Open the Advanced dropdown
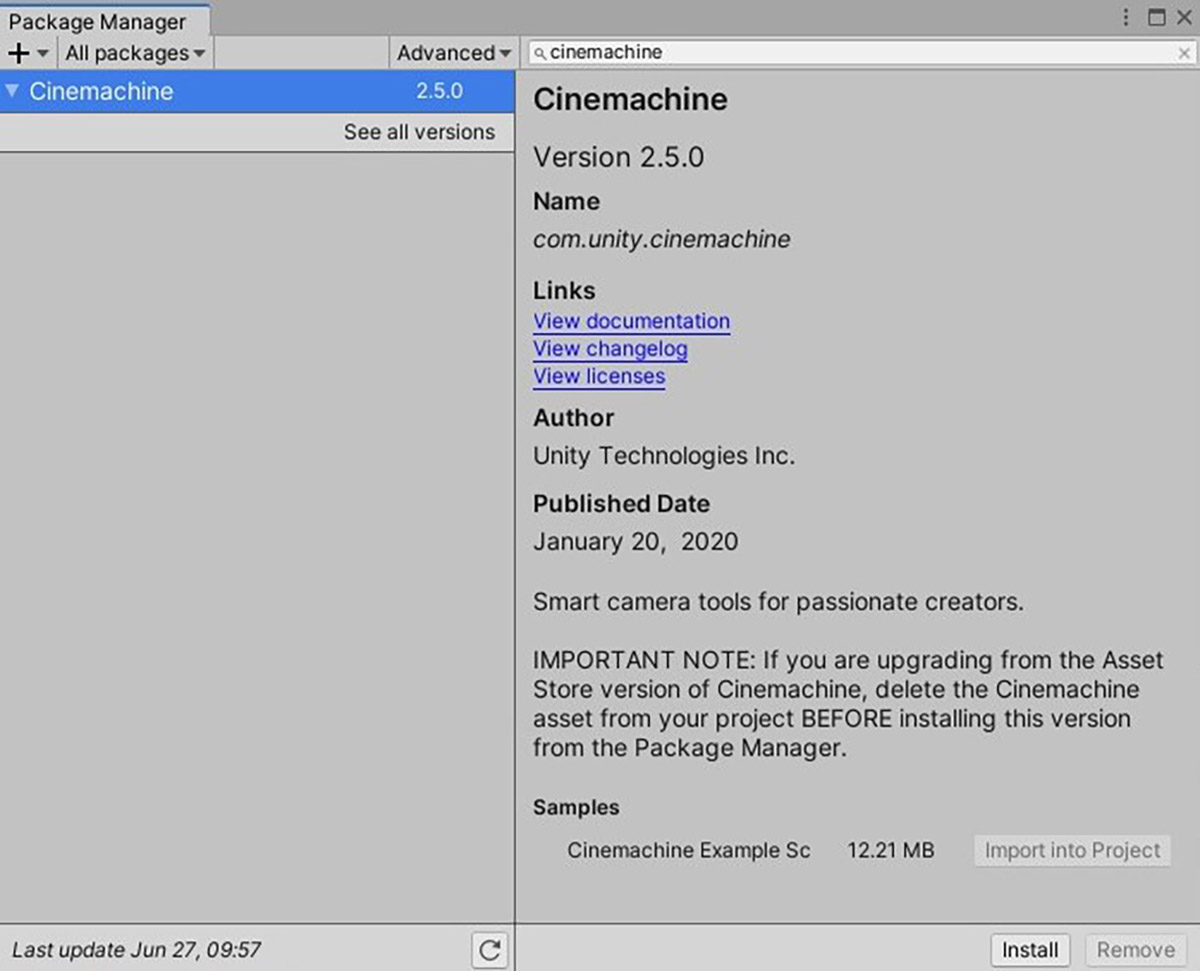The image size is (1200, 971). (x=453, y=53)
